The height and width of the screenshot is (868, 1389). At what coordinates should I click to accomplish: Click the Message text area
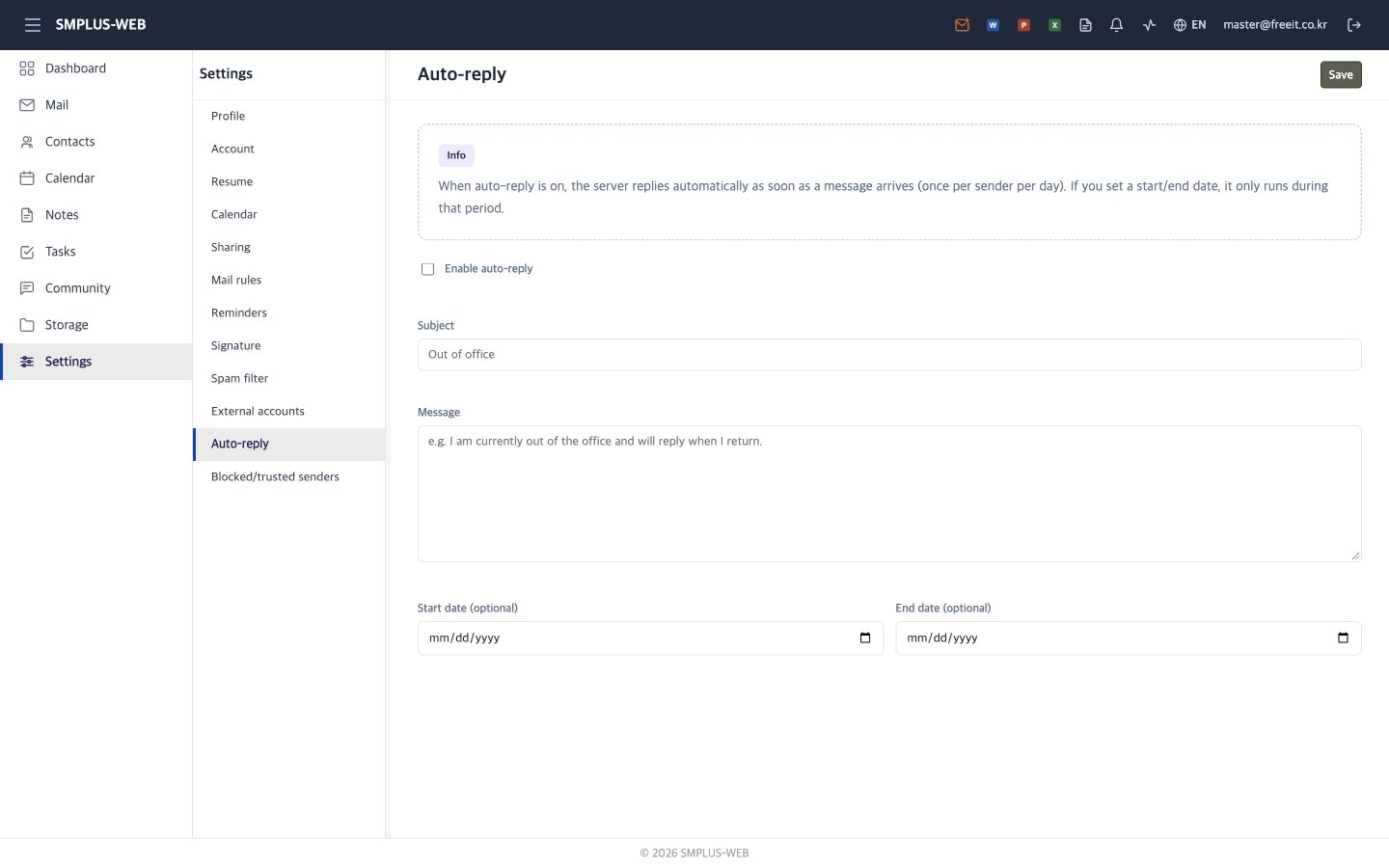(889, 494)
